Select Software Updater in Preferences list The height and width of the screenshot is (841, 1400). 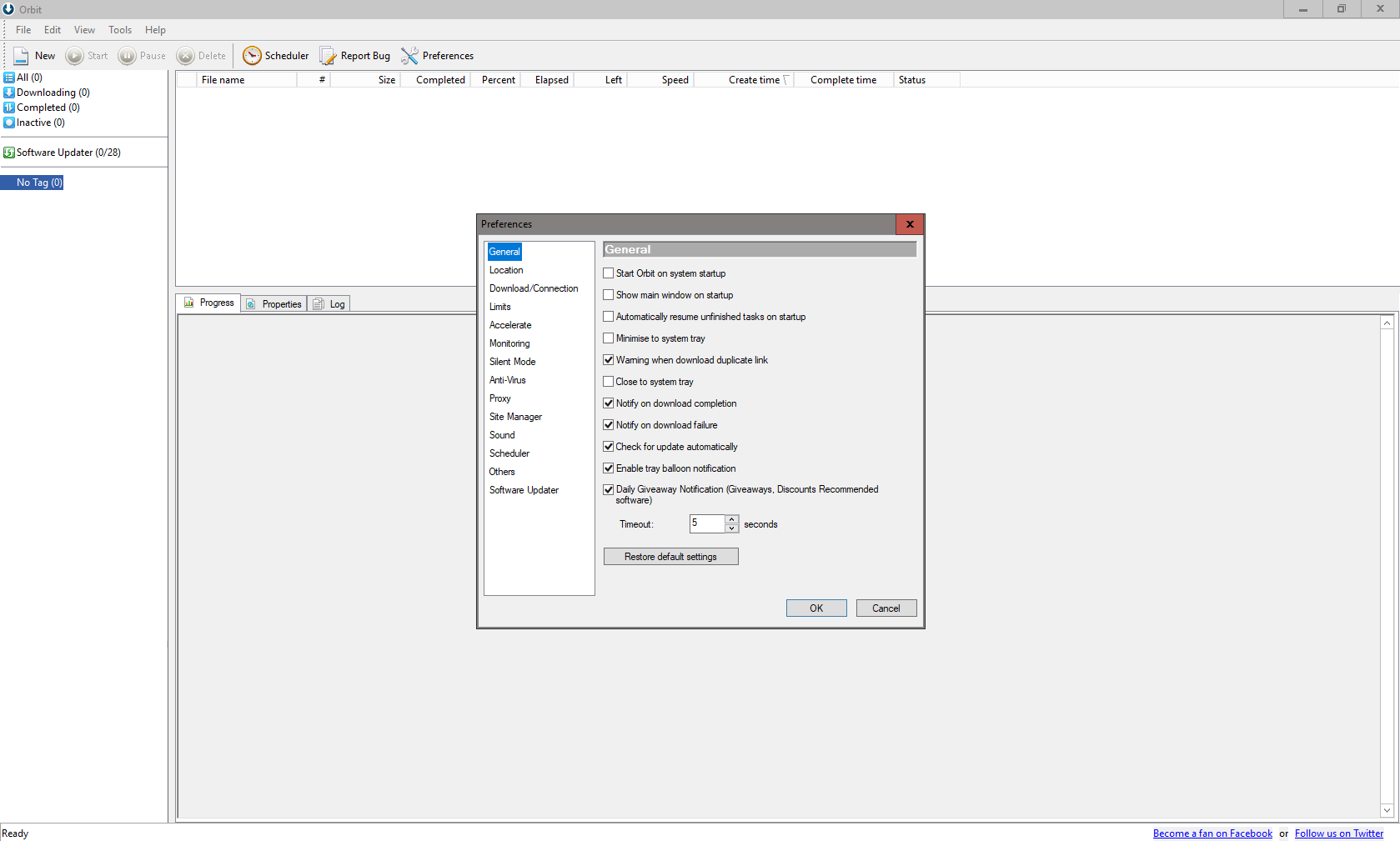click(524, 490)
